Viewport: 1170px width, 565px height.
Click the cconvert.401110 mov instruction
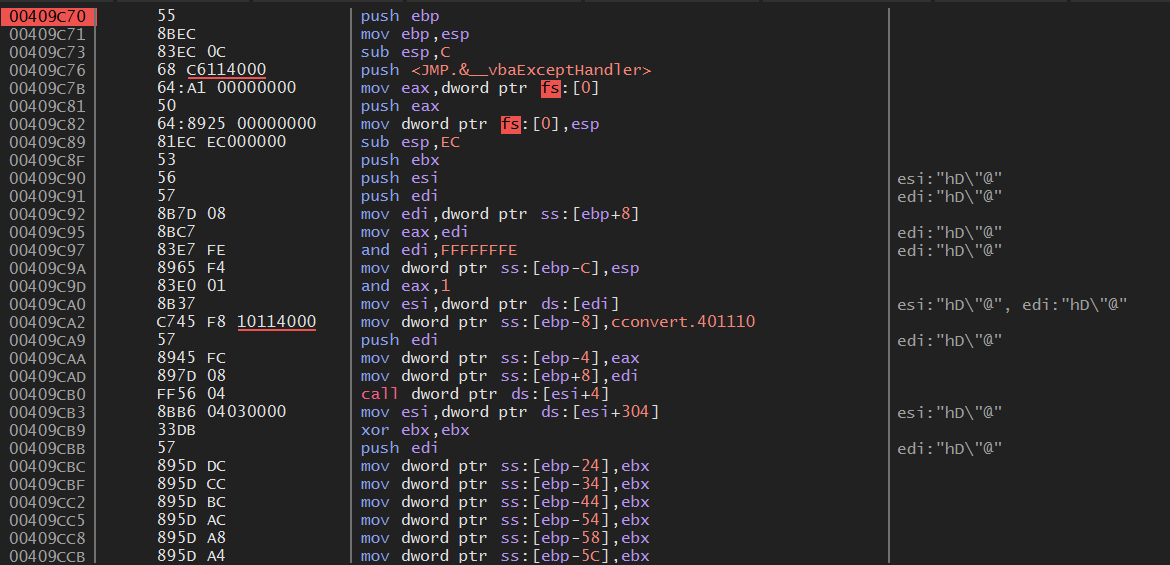tap(558, 322)
